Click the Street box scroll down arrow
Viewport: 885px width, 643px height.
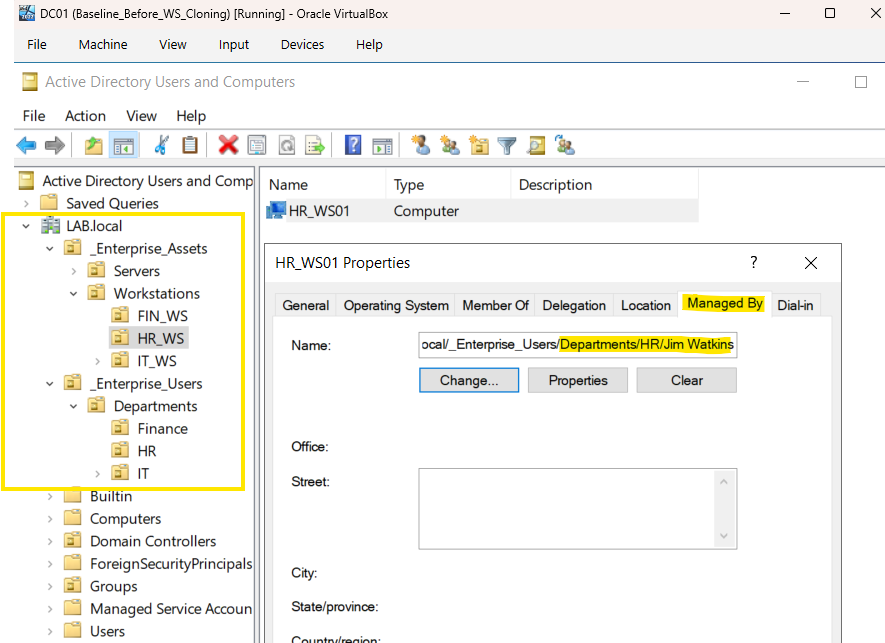click(724, 536)
